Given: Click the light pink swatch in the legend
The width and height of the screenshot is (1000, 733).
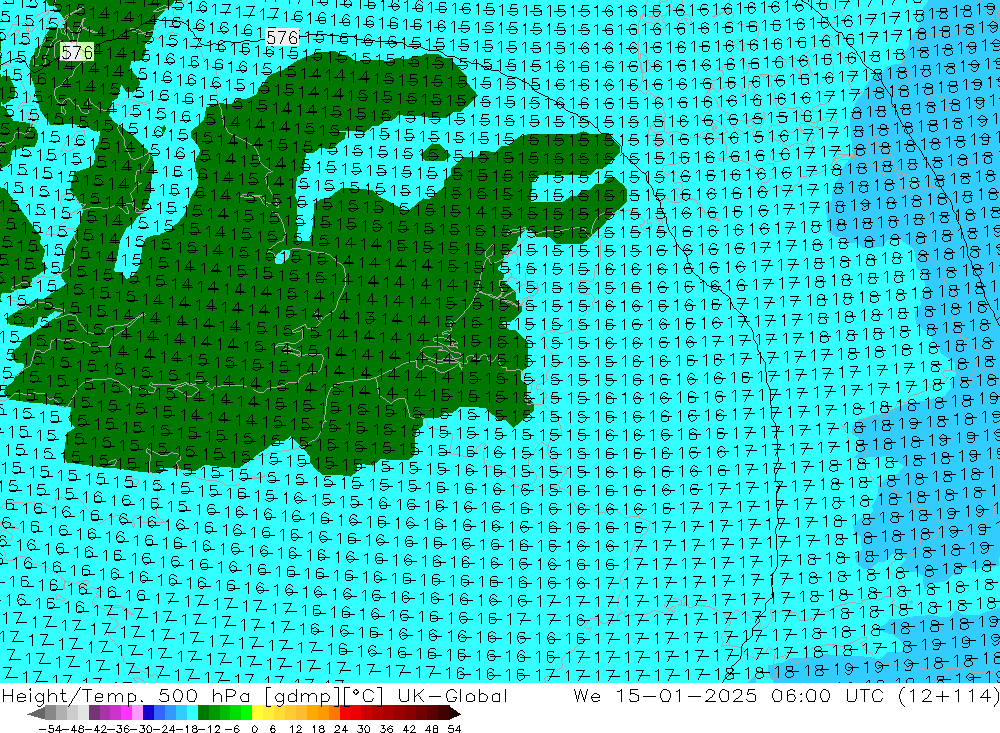Looking at the screenshot, I should (x=137, y=713).
